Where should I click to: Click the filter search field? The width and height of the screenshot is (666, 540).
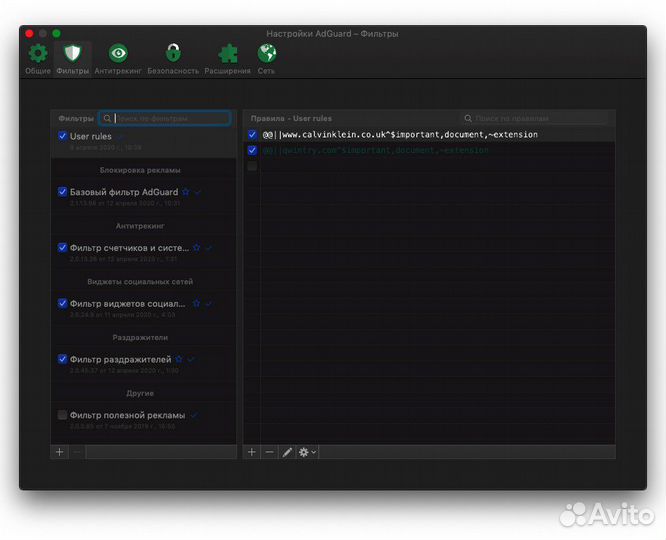point(165,118)
